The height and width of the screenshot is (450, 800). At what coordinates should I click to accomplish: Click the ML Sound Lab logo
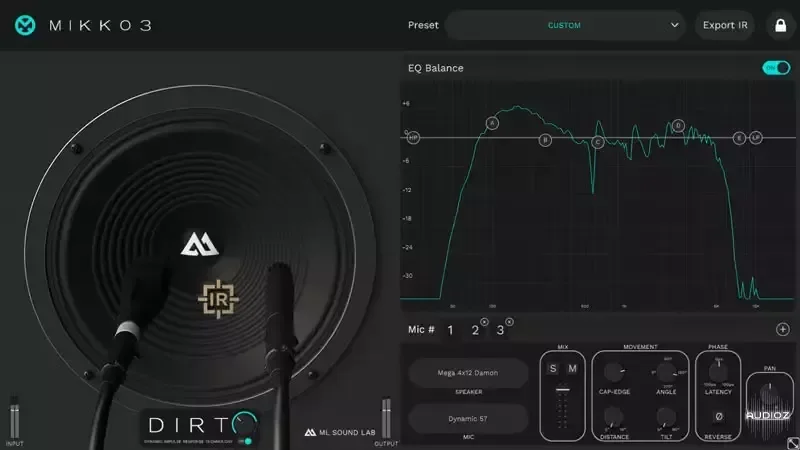340,433
